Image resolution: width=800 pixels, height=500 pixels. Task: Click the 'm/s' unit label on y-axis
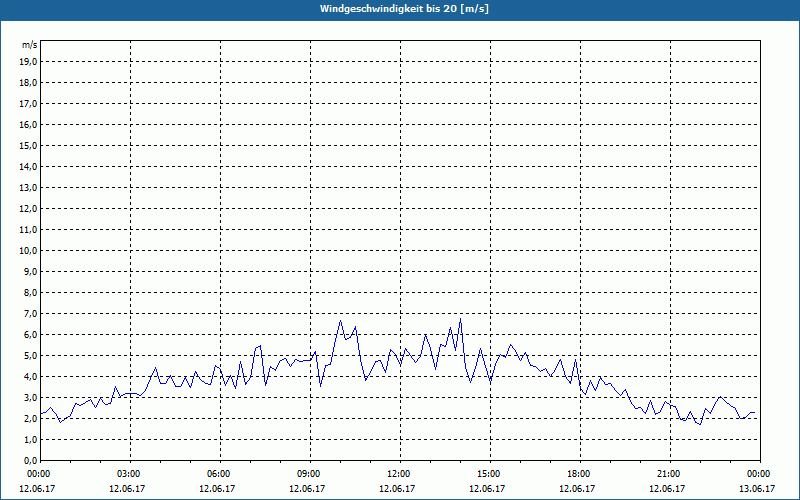29,45
